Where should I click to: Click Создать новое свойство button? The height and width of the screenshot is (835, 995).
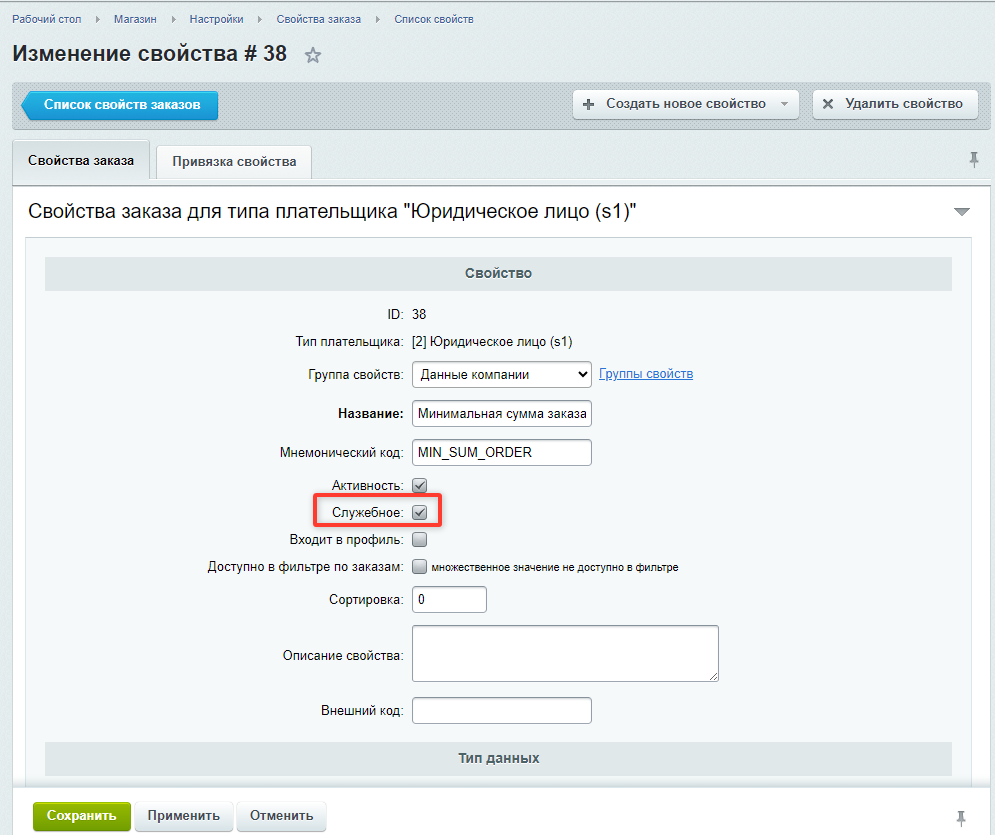tap(686, 104)
